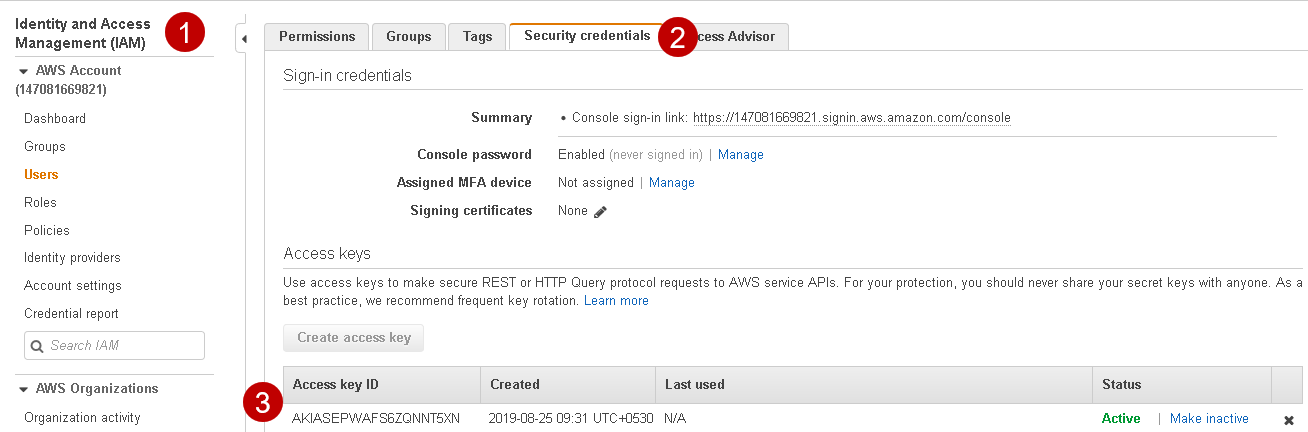The height and width of the screenshot is (432, 1308).
Task: Collapse the AWS Organizations section
Action: pyautogui.click(x=24, y=389)
